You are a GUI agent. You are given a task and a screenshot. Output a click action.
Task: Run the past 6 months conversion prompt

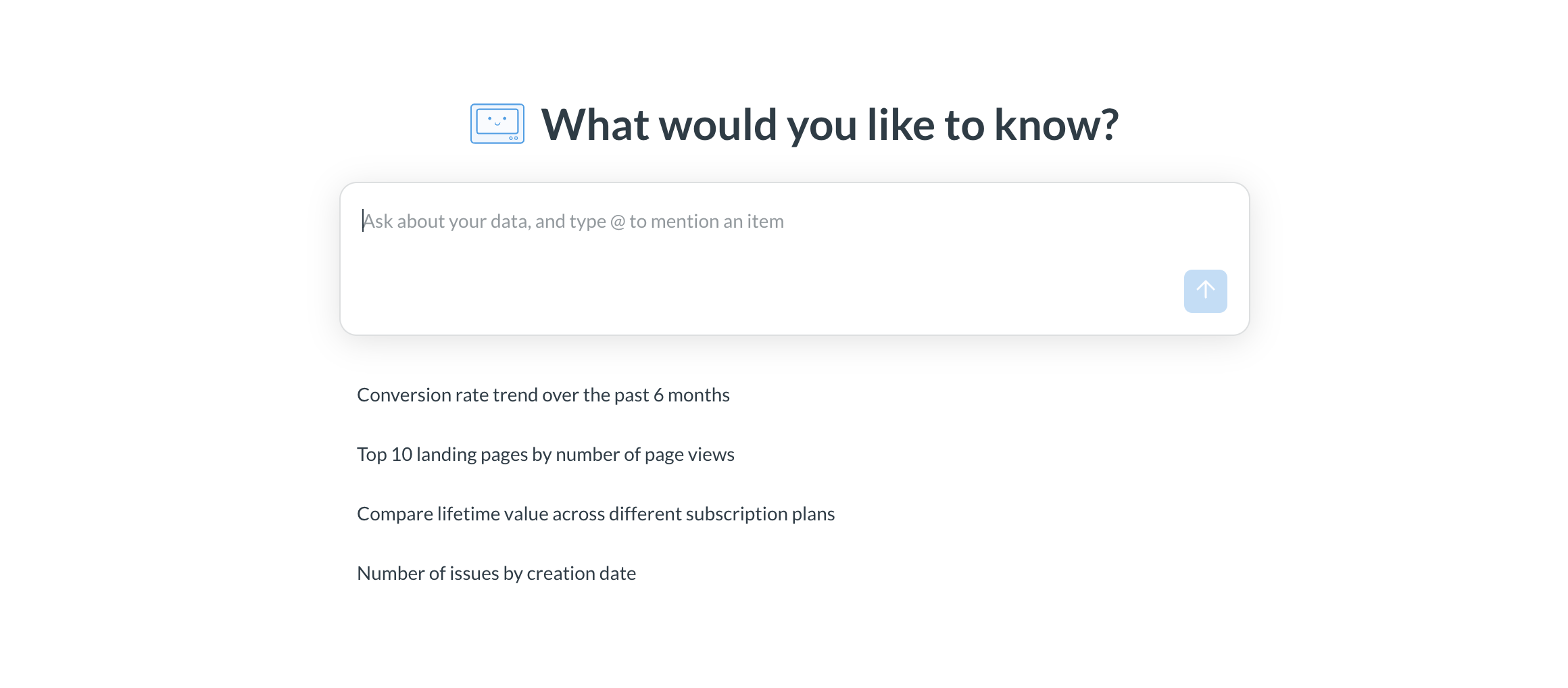pos(543,395)
